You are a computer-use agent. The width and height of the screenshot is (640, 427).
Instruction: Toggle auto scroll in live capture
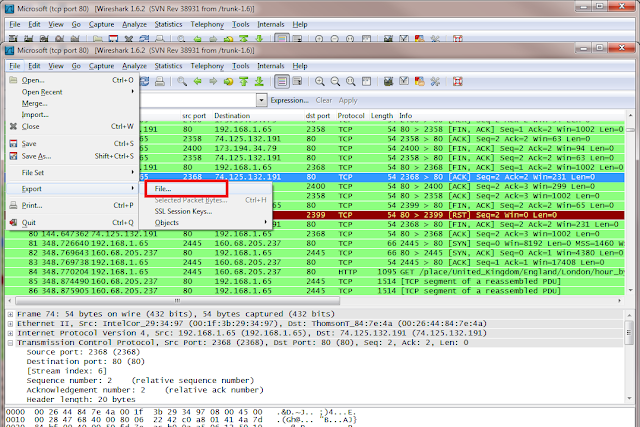tap(298, 81)
